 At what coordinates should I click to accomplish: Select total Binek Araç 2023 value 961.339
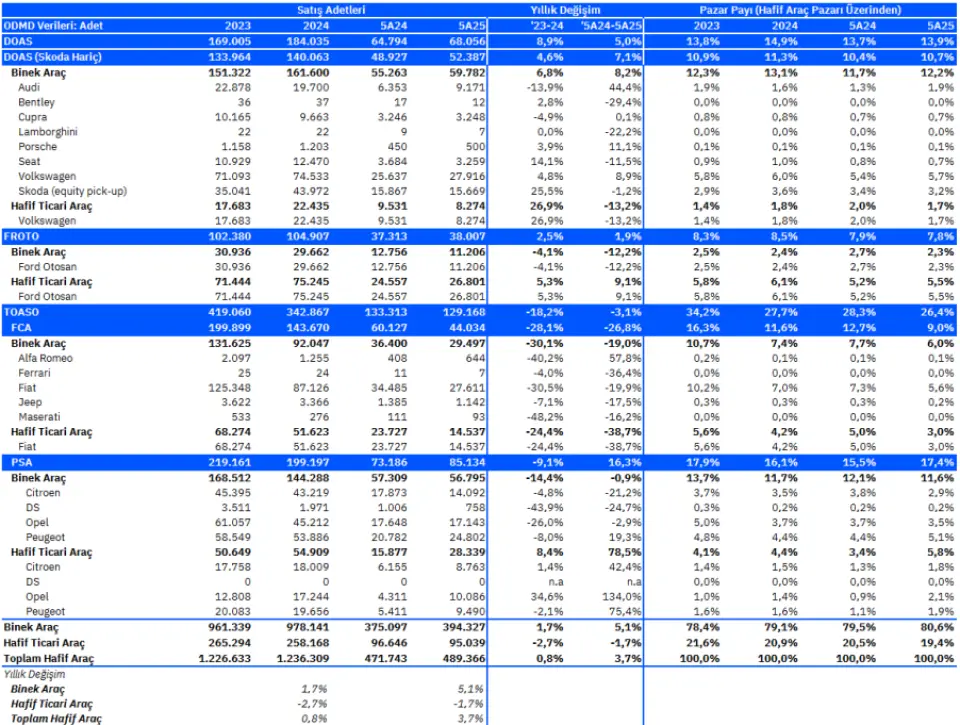[x=230, y=627]
